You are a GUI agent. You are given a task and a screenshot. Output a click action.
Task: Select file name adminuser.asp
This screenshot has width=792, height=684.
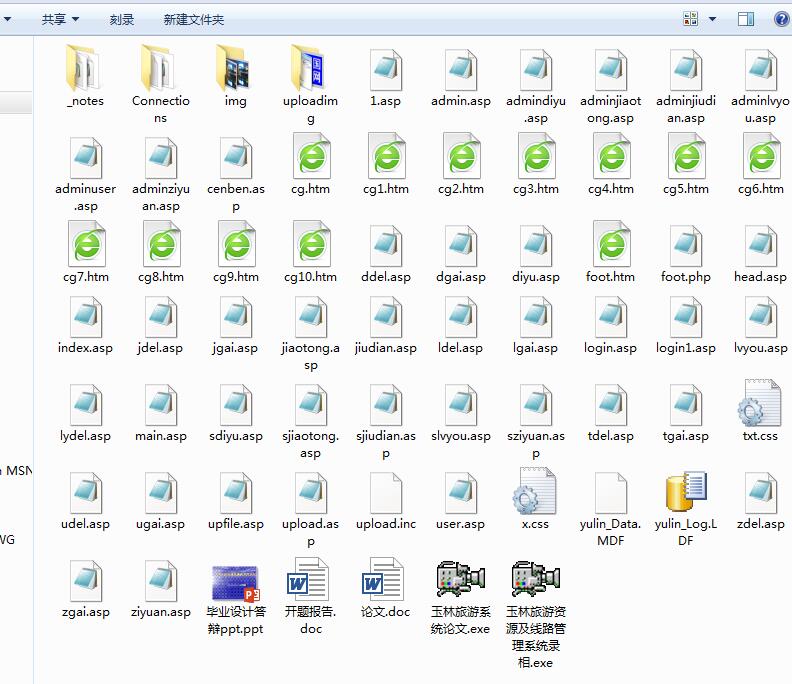85,197
